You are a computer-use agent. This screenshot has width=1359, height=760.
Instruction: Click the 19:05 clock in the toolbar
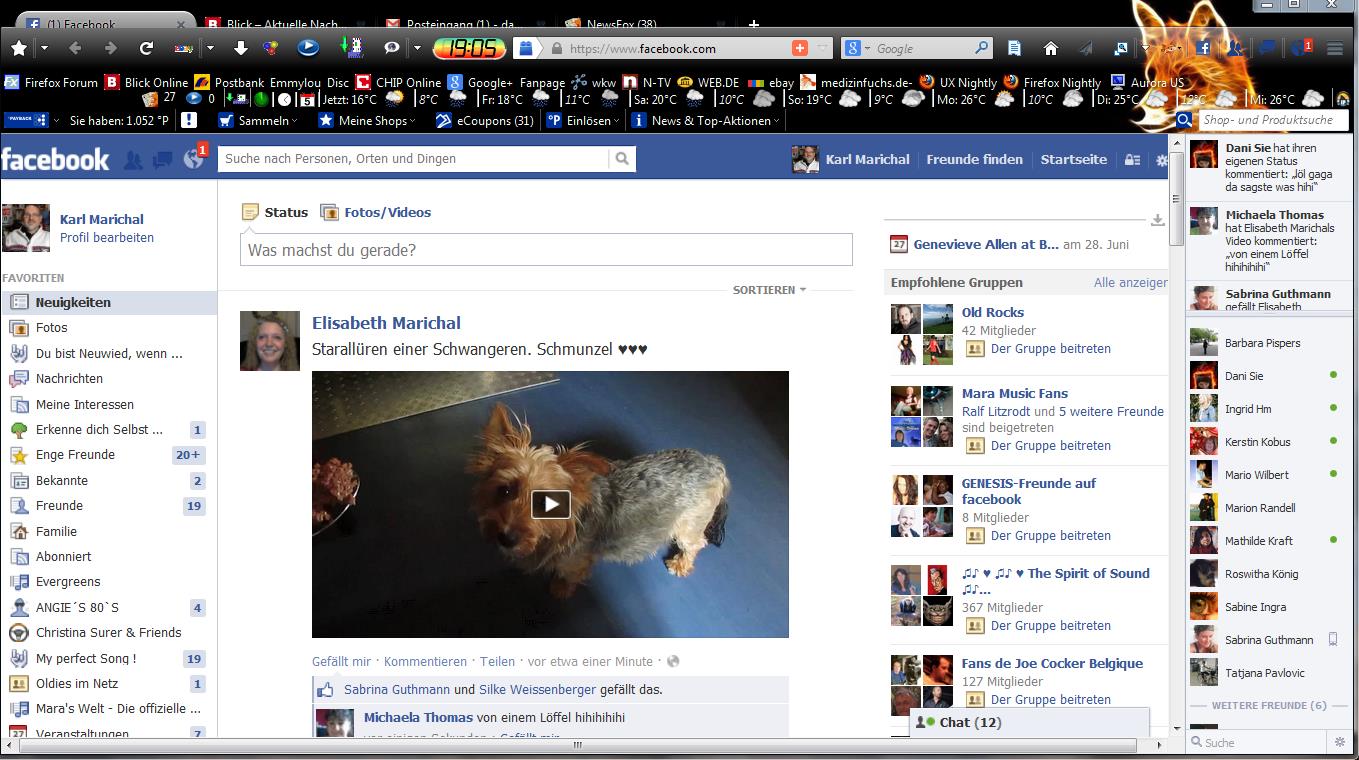click(470, 48)
